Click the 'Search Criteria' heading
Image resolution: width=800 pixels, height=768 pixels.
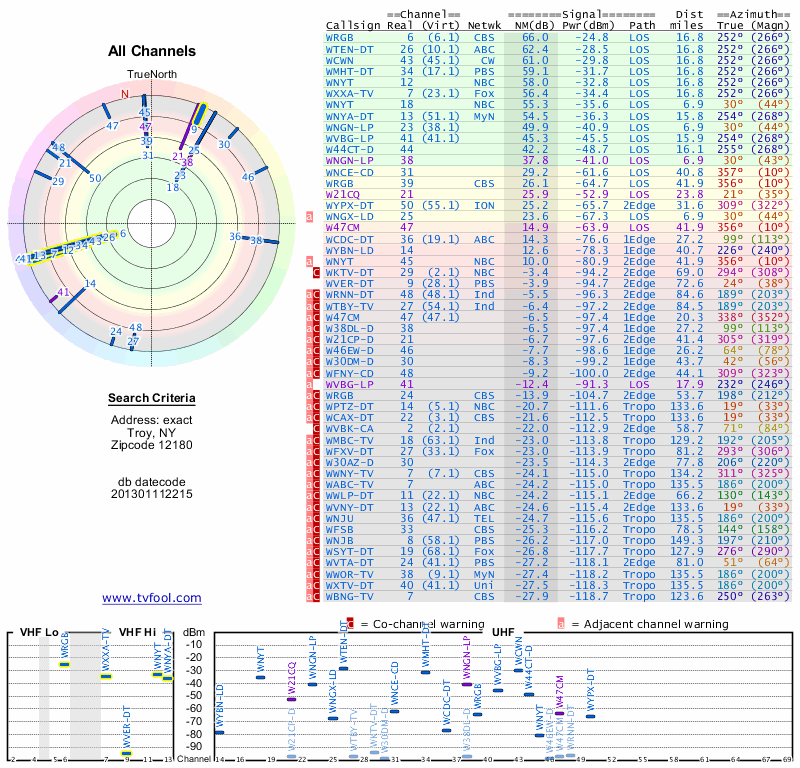[152, 398]
